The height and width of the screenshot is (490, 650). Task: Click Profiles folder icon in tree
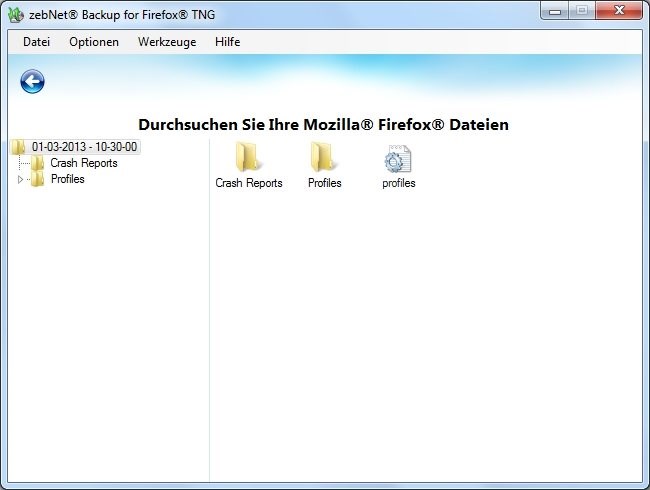pos(38,179)
